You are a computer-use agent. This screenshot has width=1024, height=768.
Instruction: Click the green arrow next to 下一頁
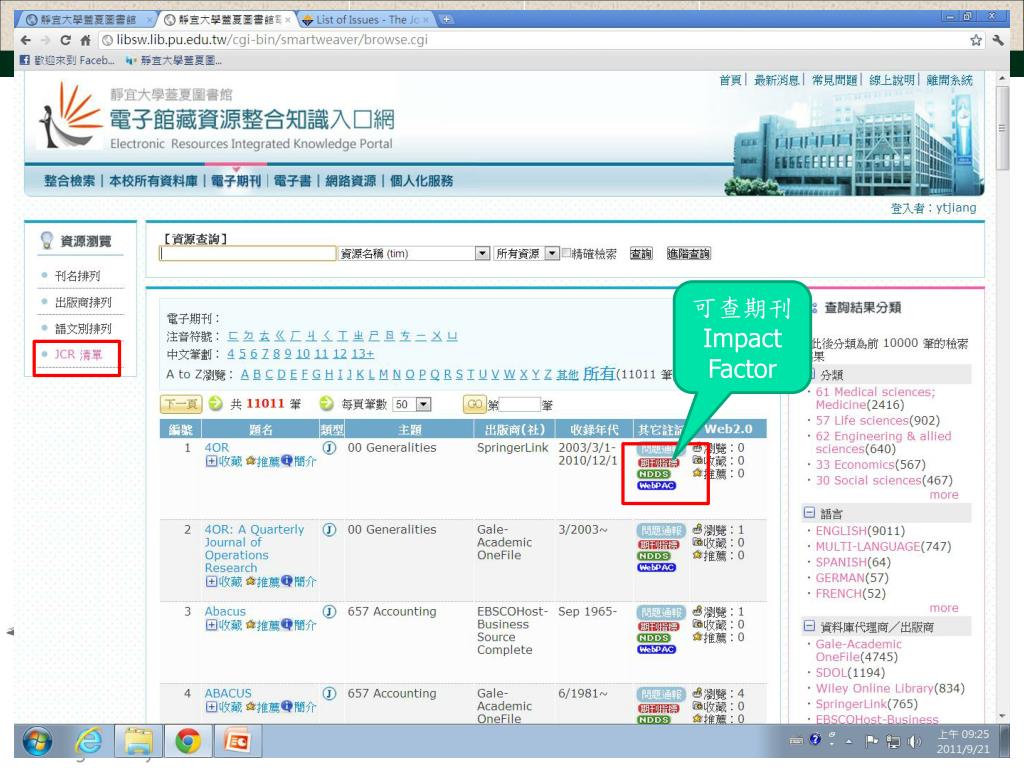(x=216, y=404)
